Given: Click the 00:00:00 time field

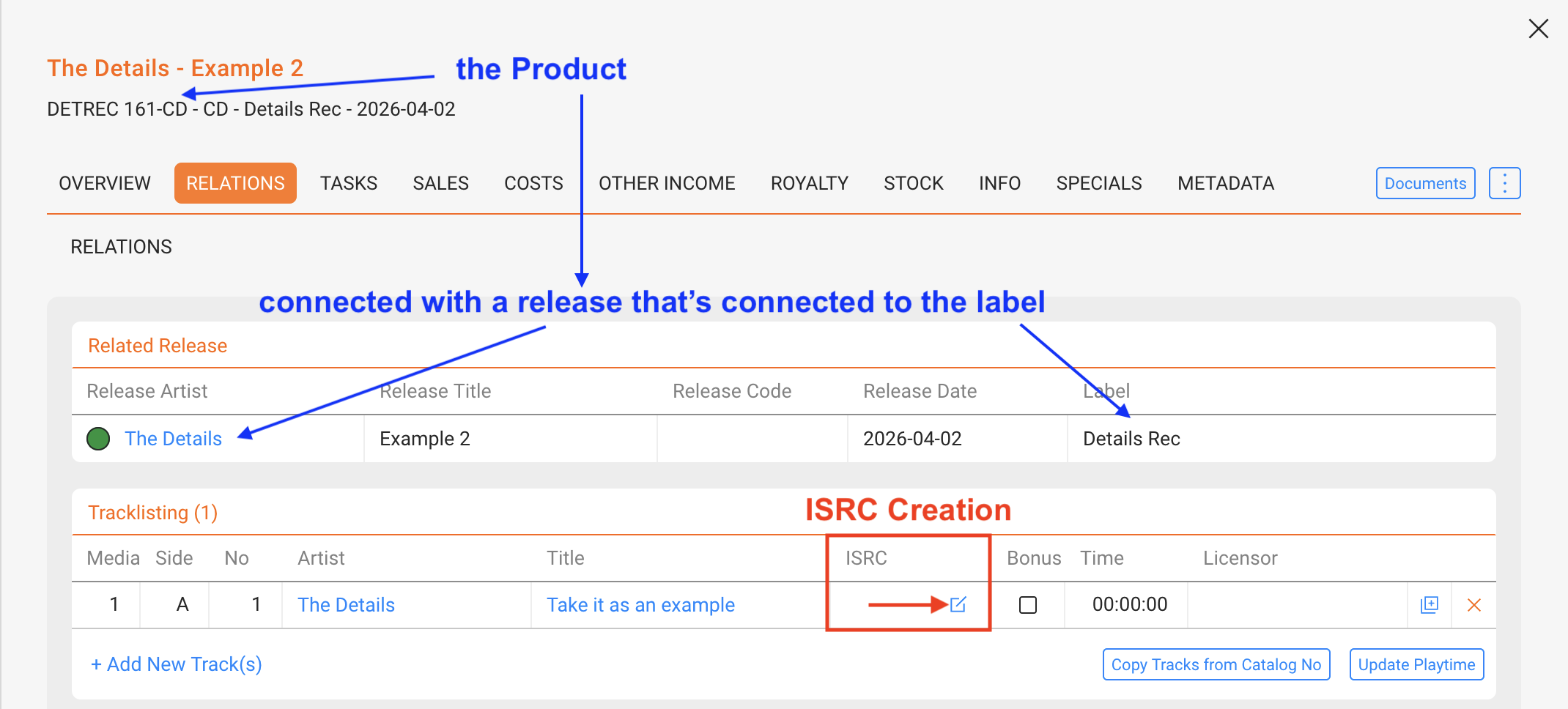Looking at the screenshot, I should click(1129, 604).
